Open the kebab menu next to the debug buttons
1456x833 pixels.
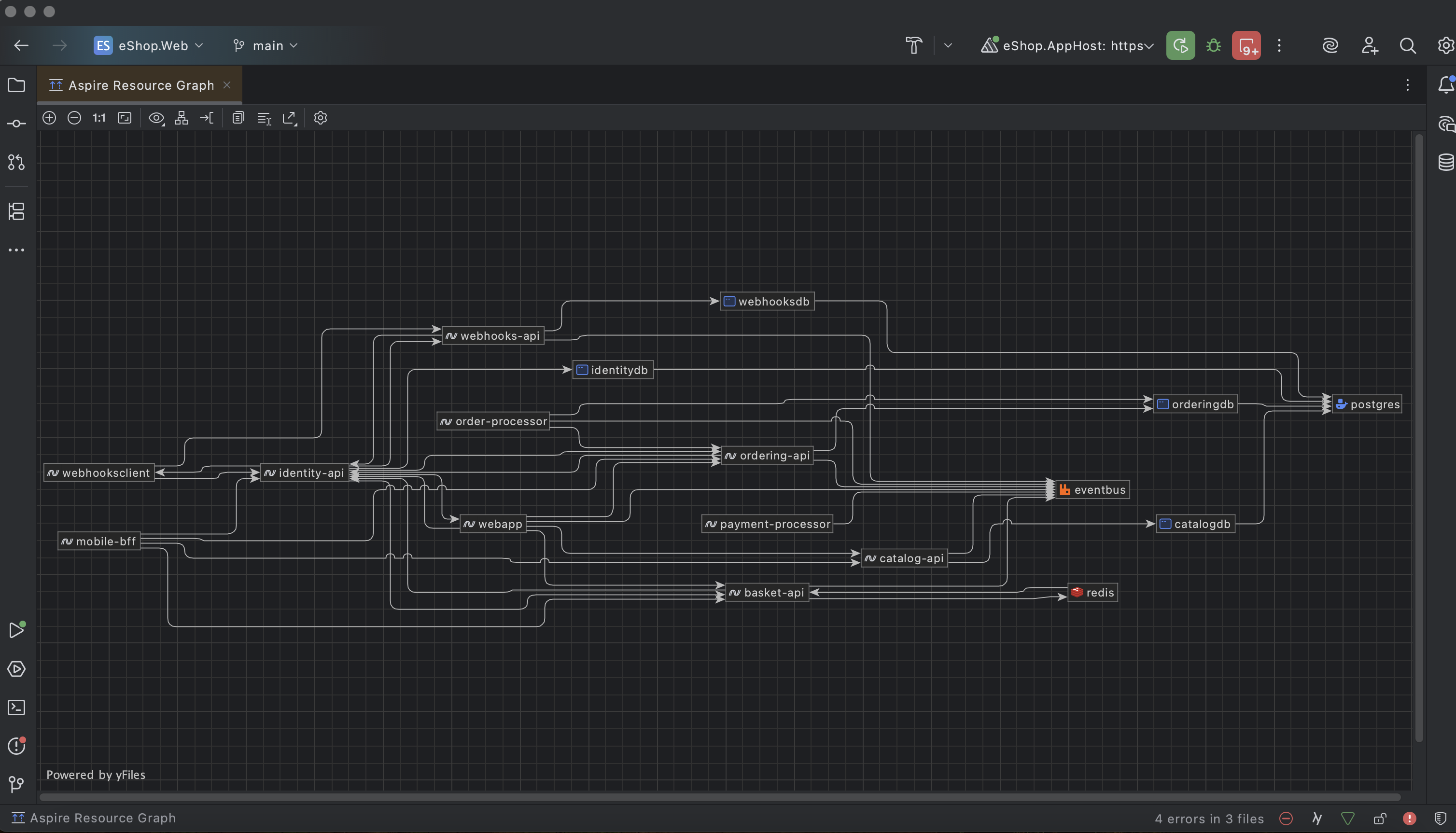click(1279, 45)
